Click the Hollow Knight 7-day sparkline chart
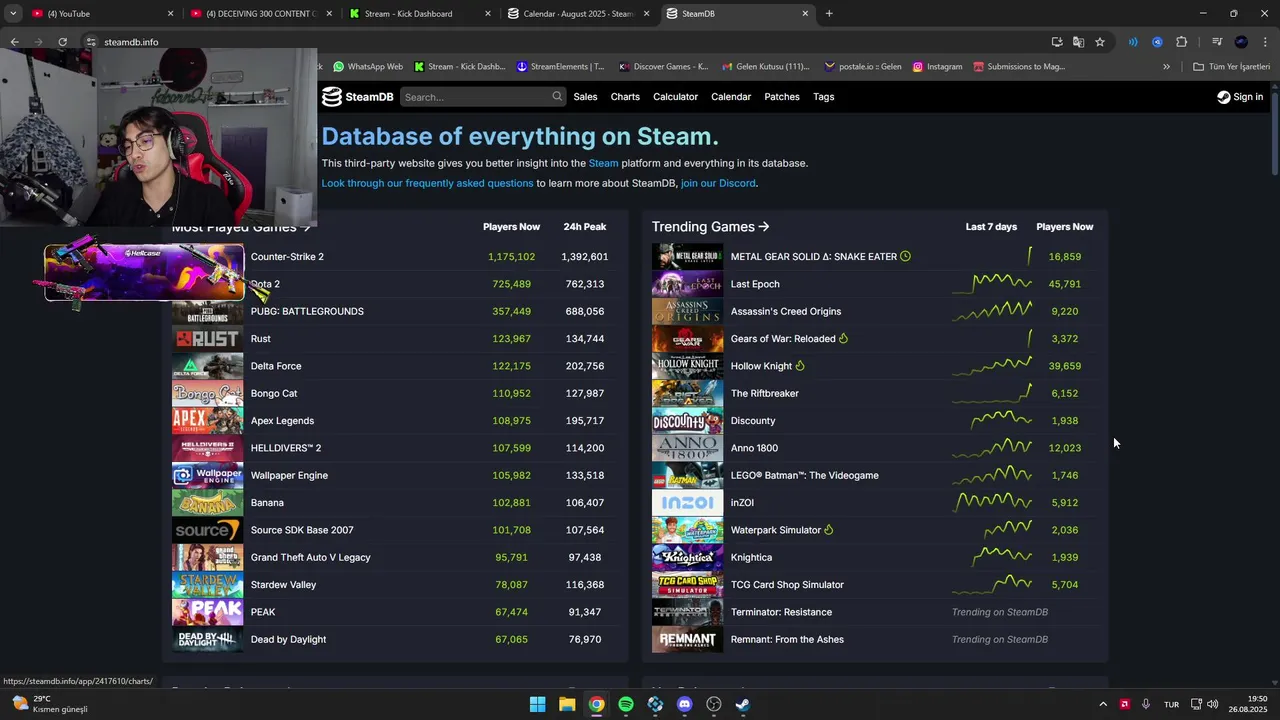Image resolution: width=1280 pixels, height=720 pixels. click(x=991, y=366)
